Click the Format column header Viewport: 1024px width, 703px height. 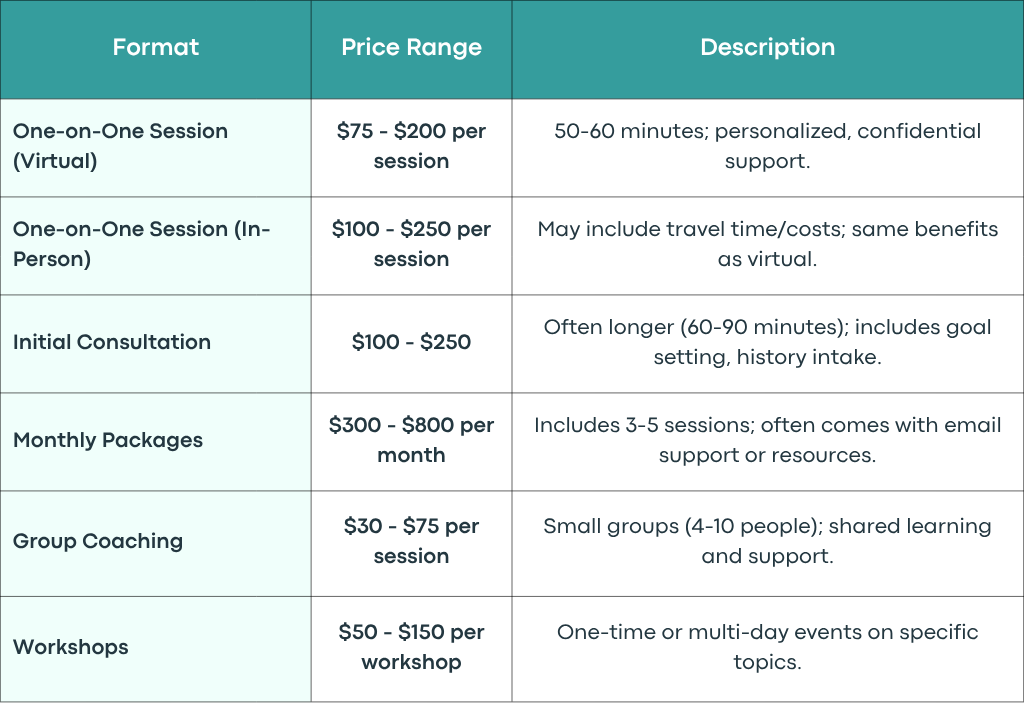pos(155,47)
